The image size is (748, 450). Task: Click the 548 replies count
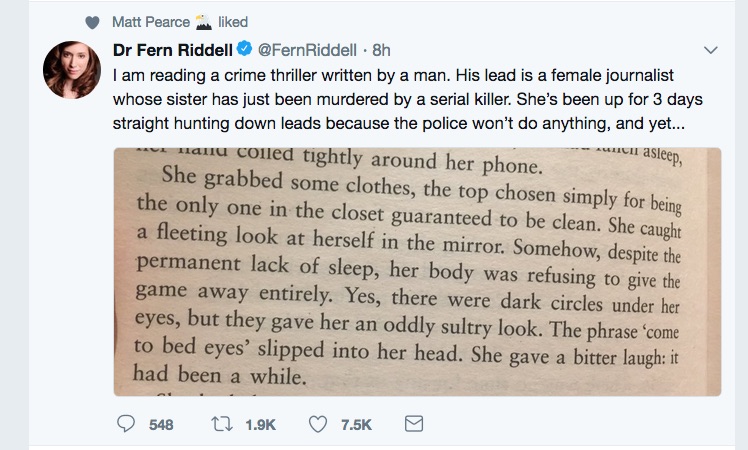tap(161, 425)
